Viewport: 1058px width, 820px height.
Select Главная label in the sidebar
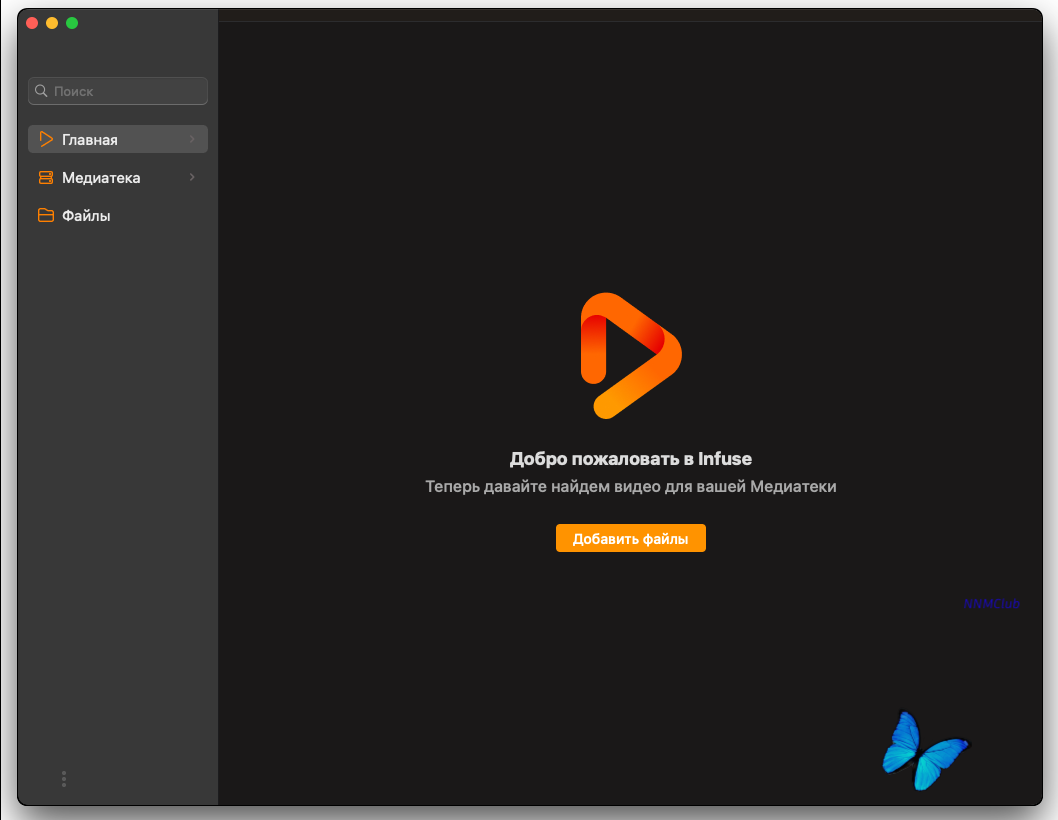coord(90,140)
